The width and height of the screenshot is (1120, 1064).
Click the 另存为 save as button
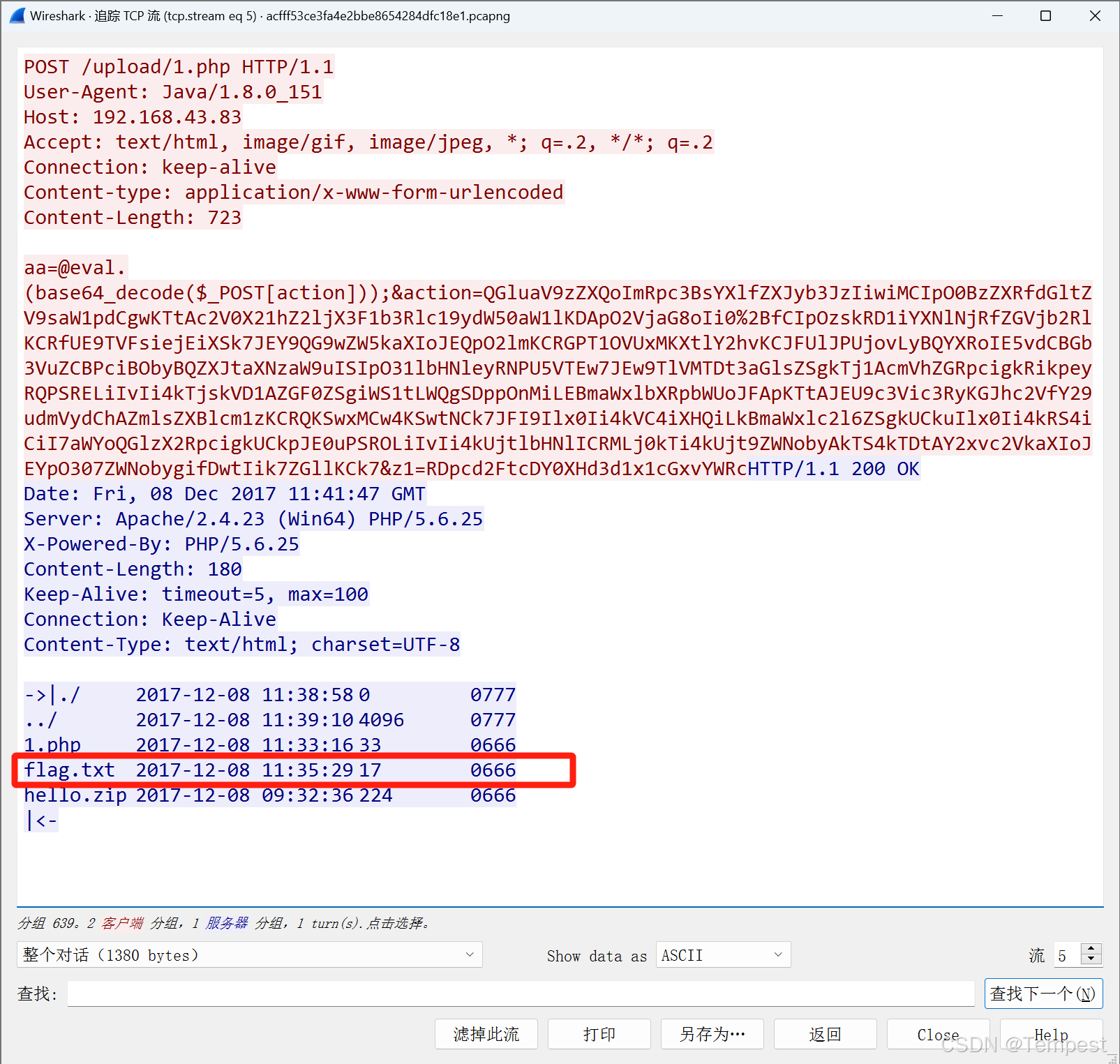pos(712,1034)
